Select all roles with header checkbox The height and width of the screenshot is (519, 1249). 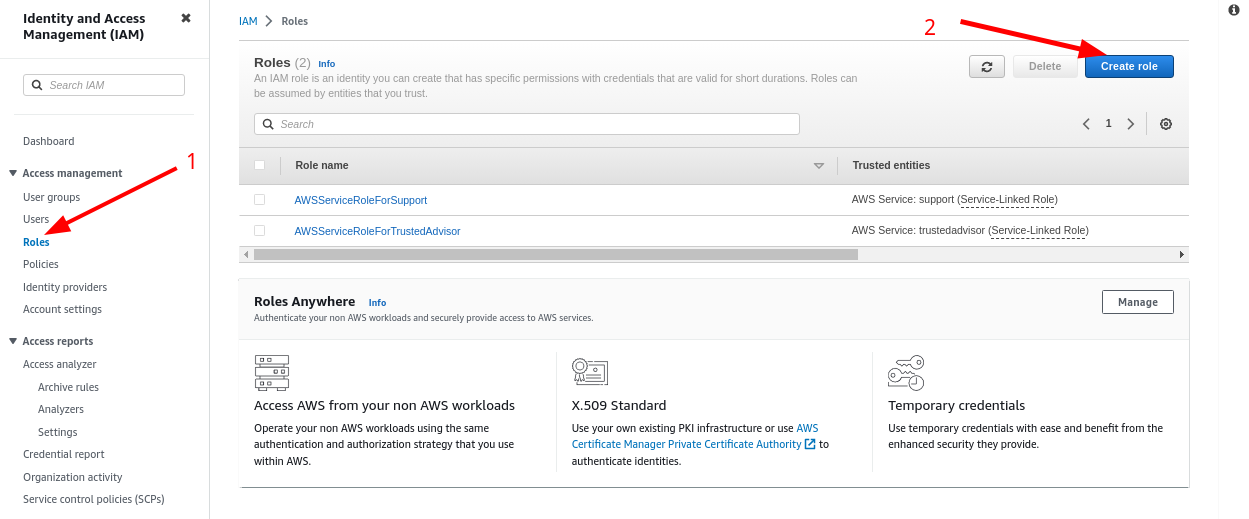(x=260, y=165)
